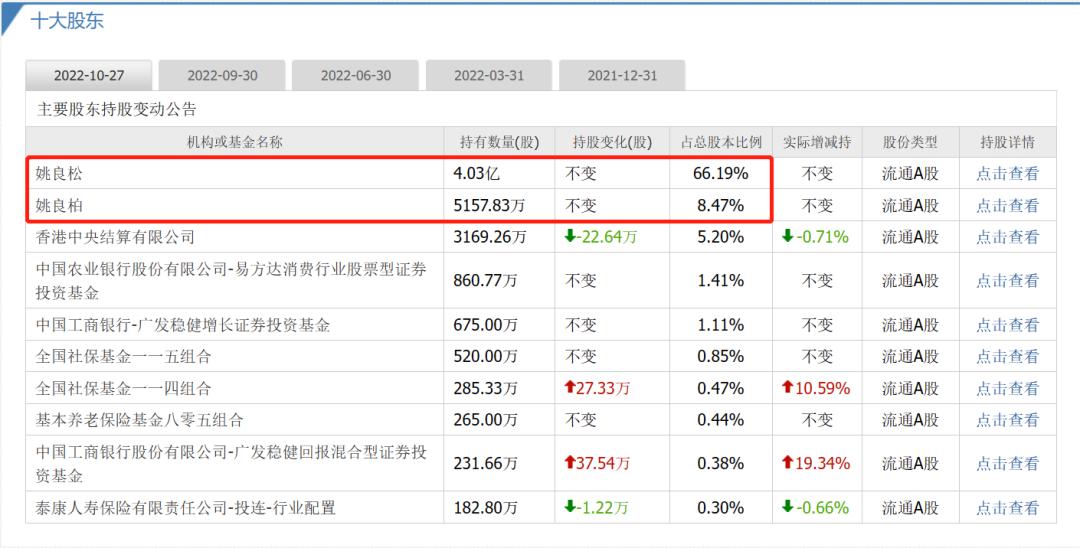This screenshot has height=548, width=1080.
Task: Click the 0.85% share ratio
Action: 720,356
